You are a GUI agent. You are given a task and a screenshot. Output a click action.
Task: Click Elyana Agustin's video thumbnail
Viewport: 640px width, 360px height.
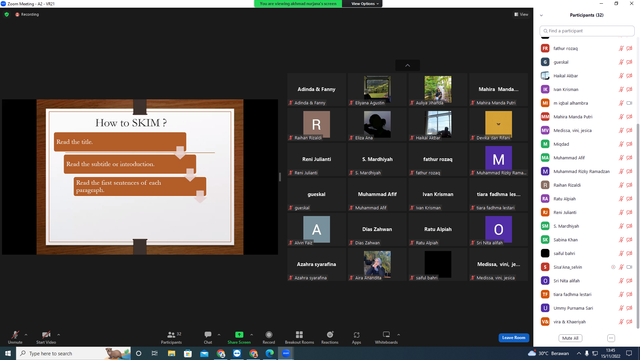pos(377,90)
